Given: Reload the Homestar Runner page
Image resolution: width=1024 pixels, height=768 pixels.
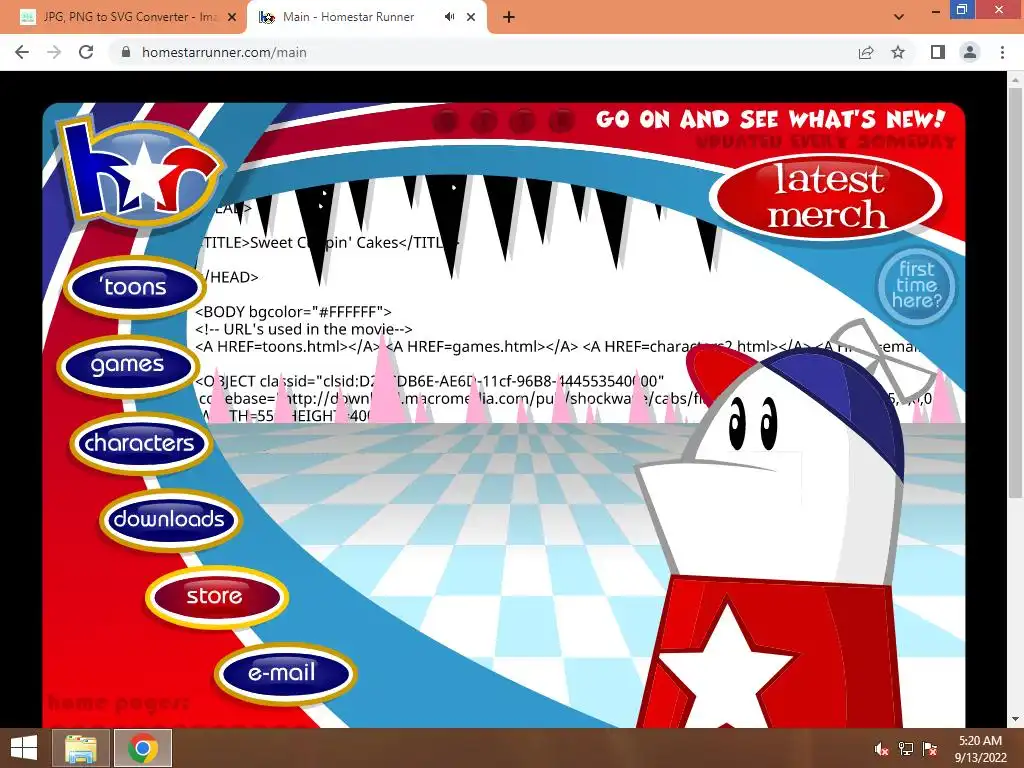Looking at the screenshot, I should coord(86,52).
